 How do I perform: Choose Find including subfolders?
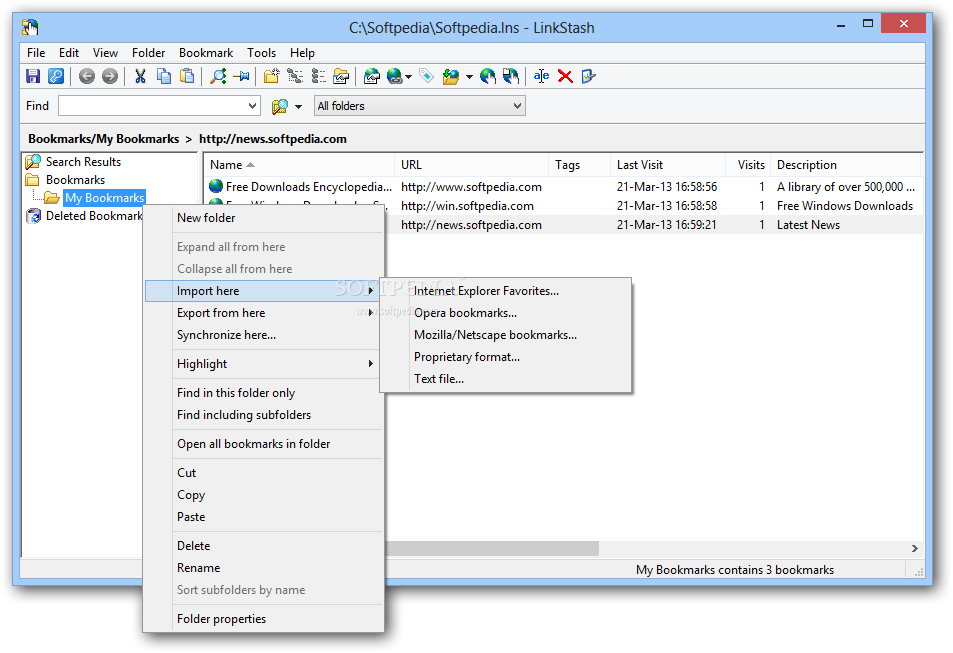pos(264,415)
